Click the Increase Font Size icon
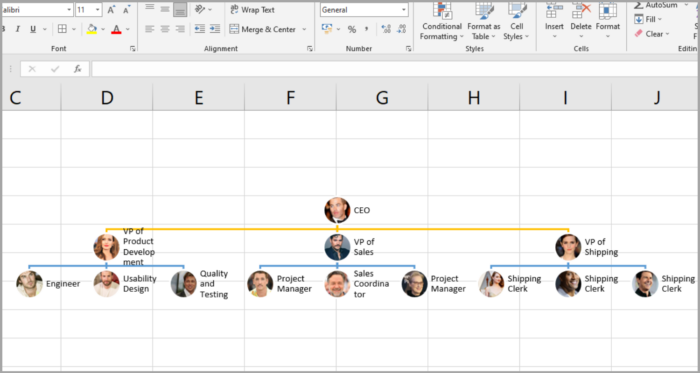Viewport: 700px width, 373px height. 111,10
